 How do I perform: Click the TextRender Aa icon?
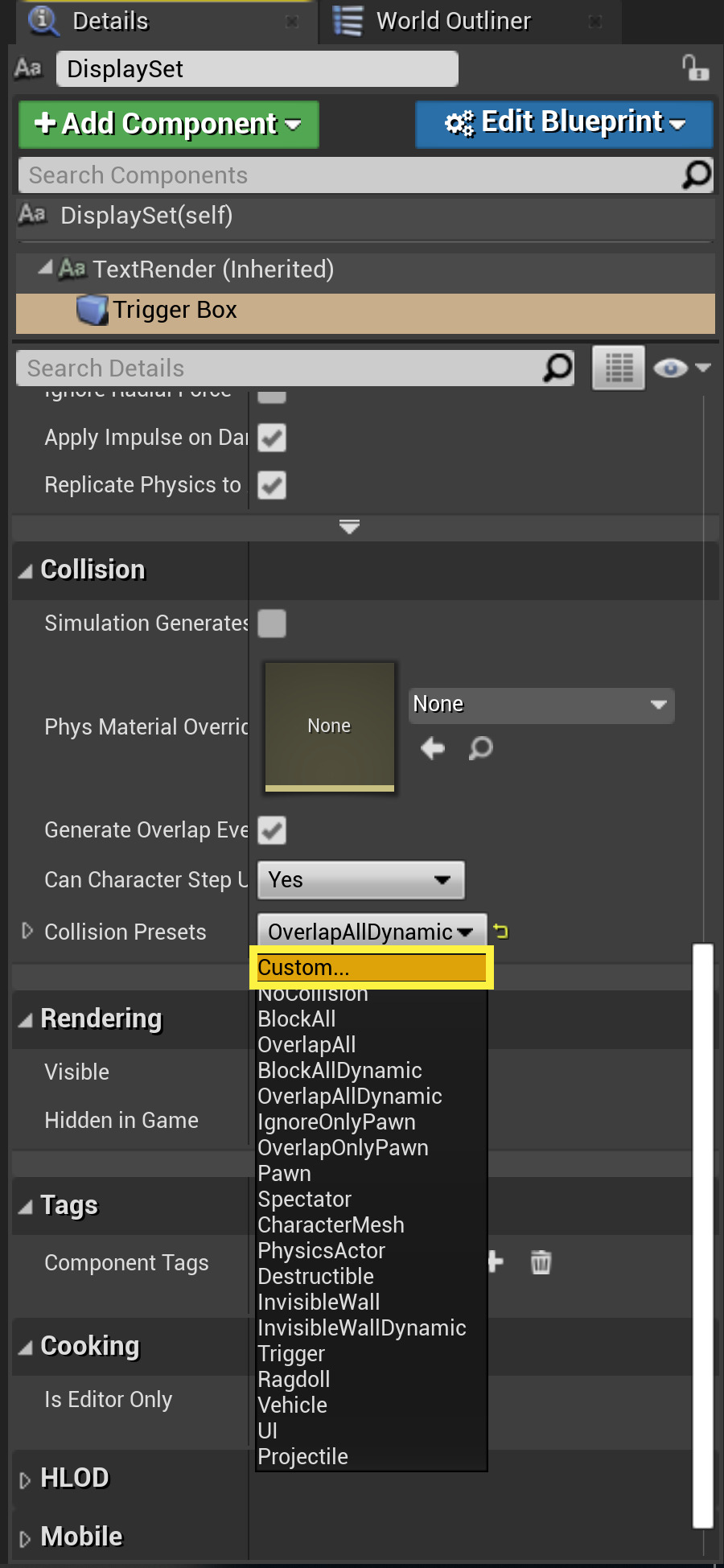72,268
